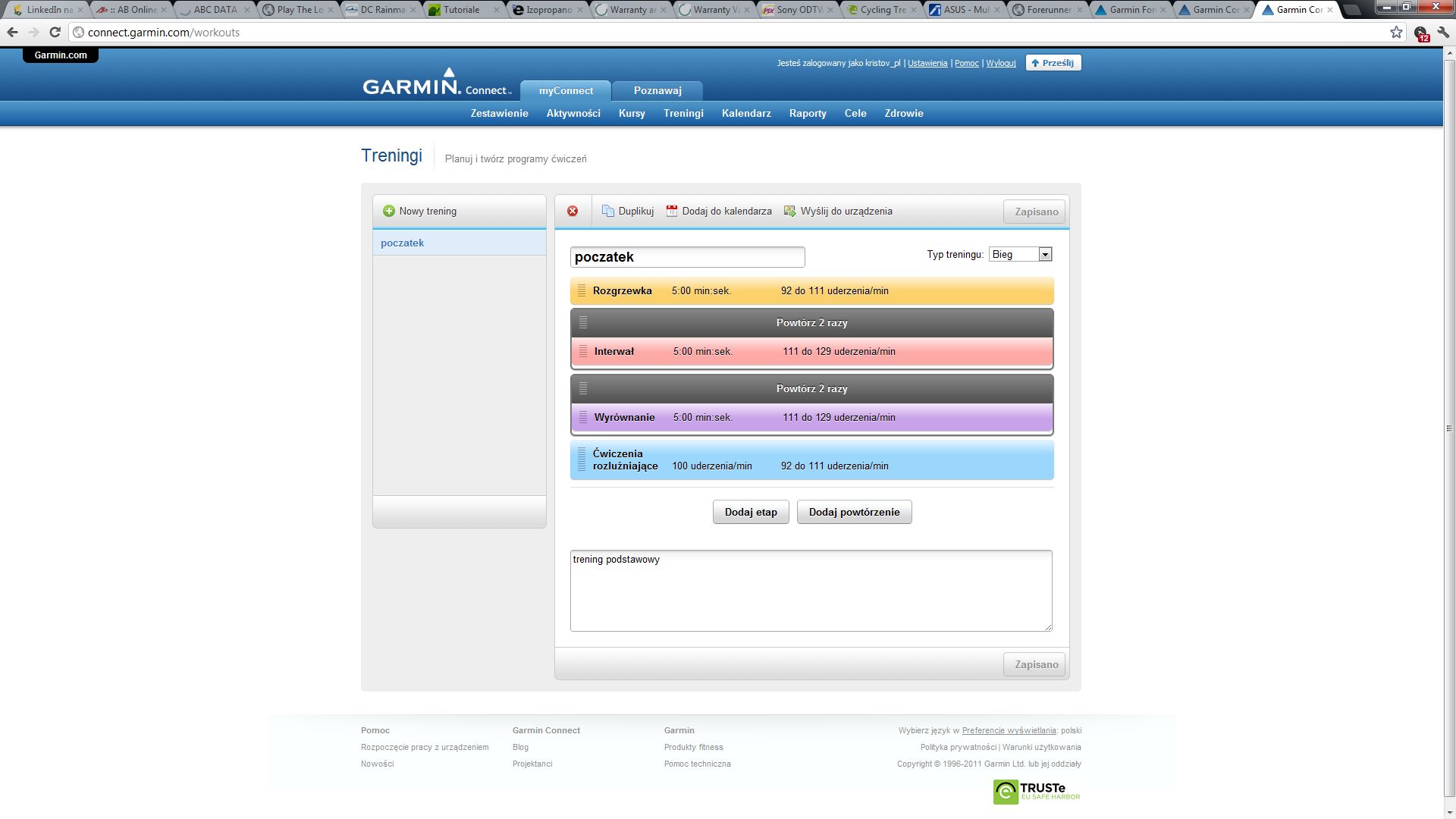The height and width of the screenshot is (819, 1456).
Task: Open the Pomoc link in header
Action: coord(967,64)
